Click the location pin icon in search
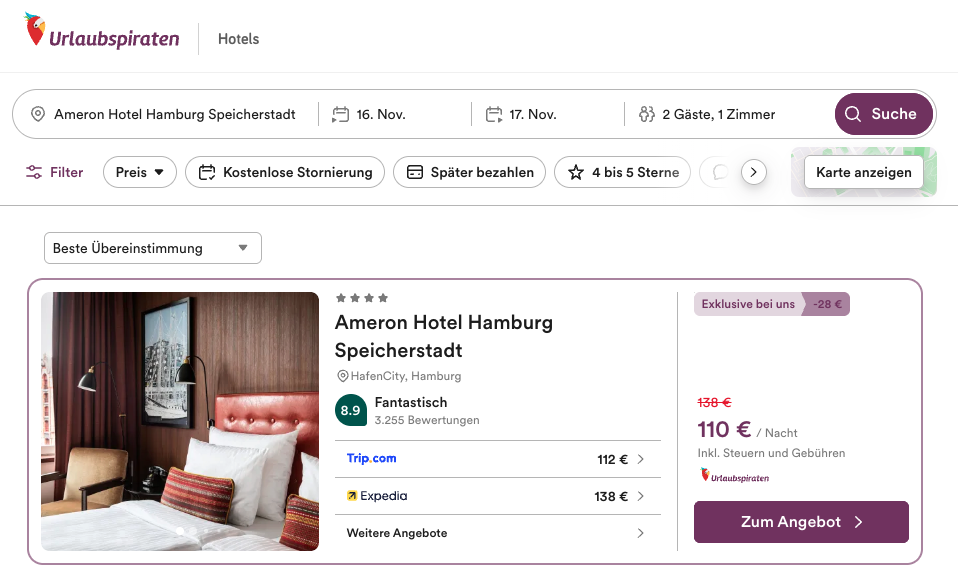The height and width of the screenshot is (586, 958). [38, 114]
